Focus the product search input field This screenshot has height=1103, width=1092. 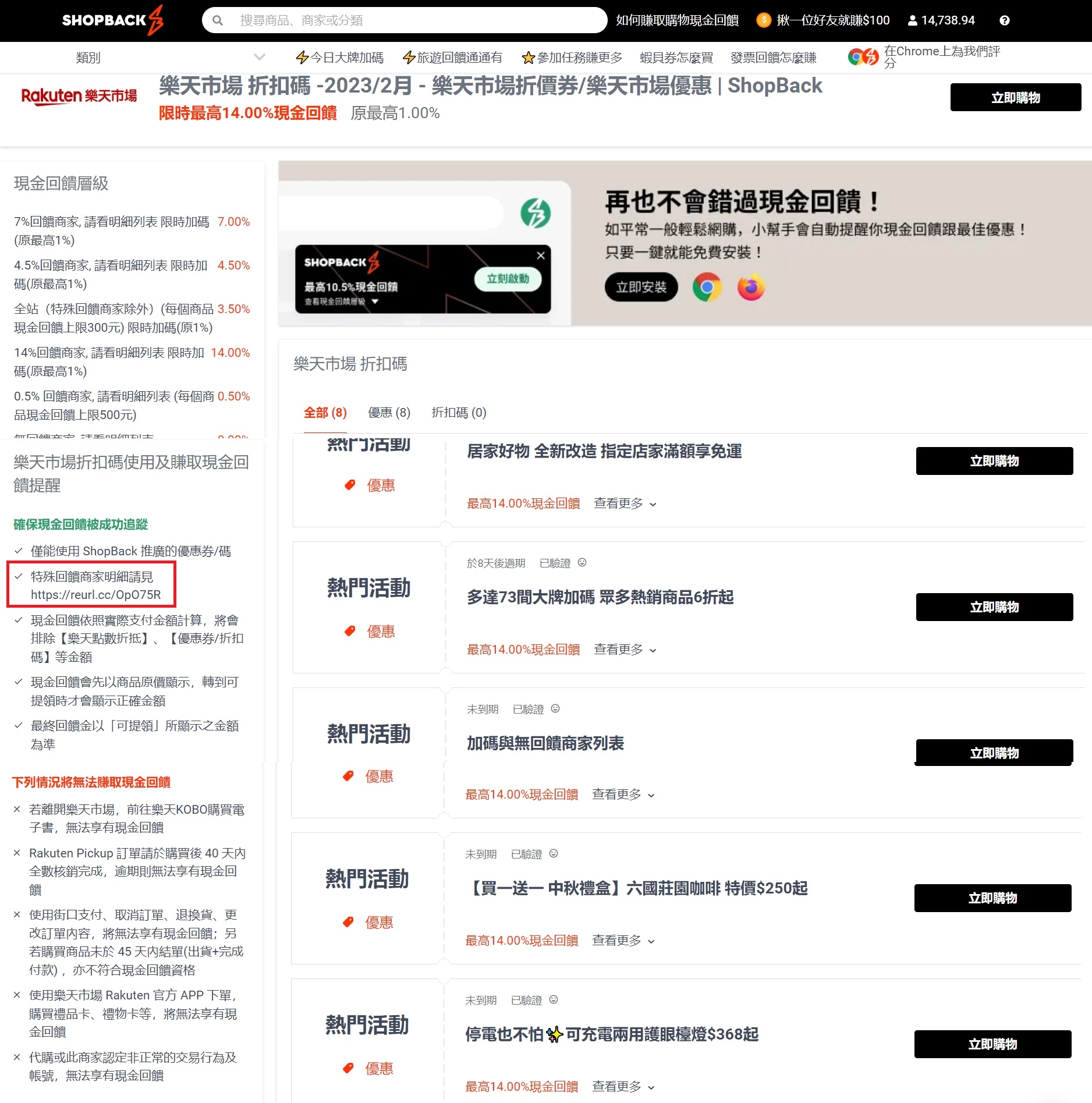pos(405,20)
